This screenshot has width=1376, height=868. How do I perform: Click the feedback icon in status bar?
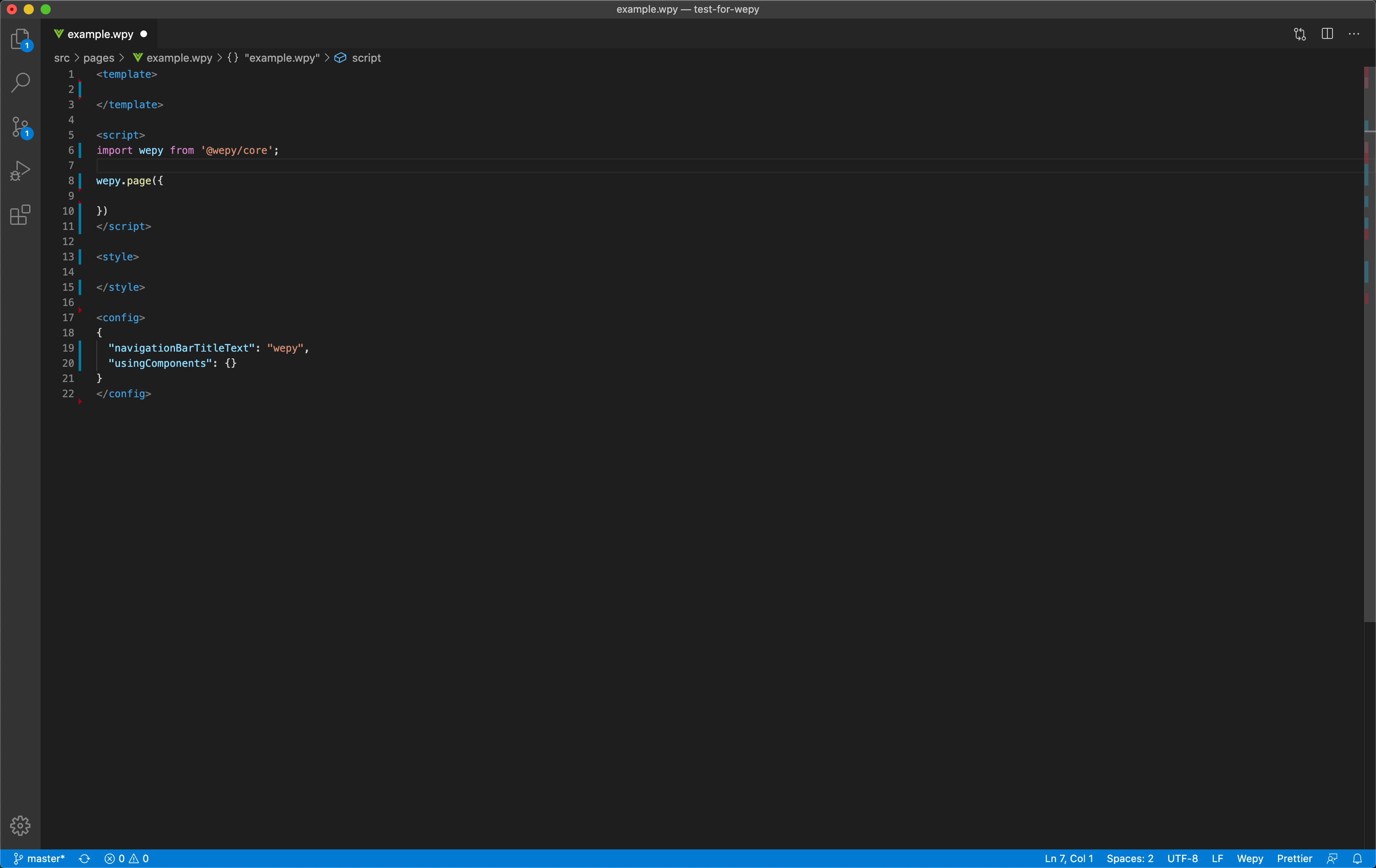tap(1332, 858)
